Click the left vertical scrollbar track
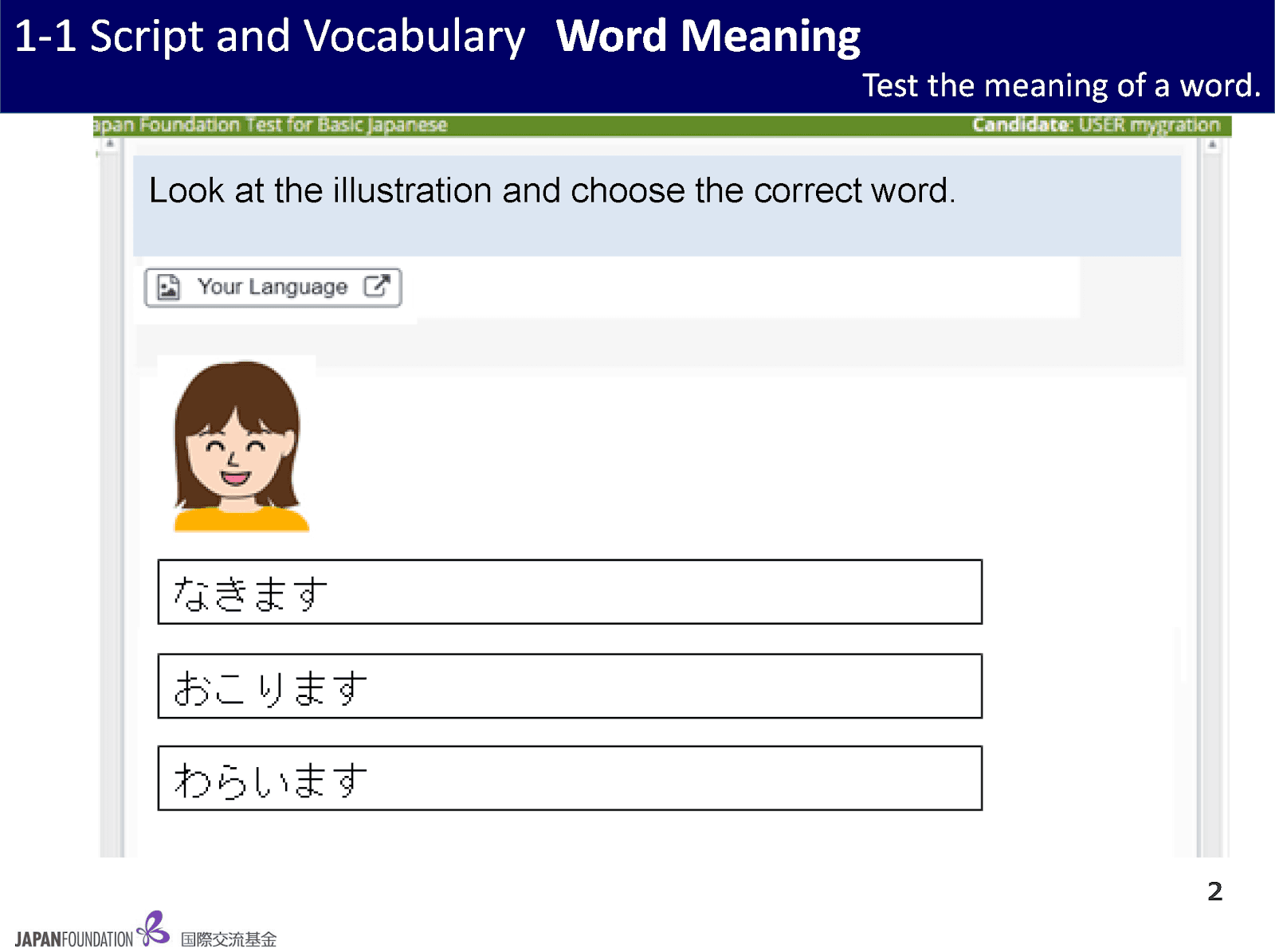The width and height of the screenshot is (1275, 952). point(111,494)
